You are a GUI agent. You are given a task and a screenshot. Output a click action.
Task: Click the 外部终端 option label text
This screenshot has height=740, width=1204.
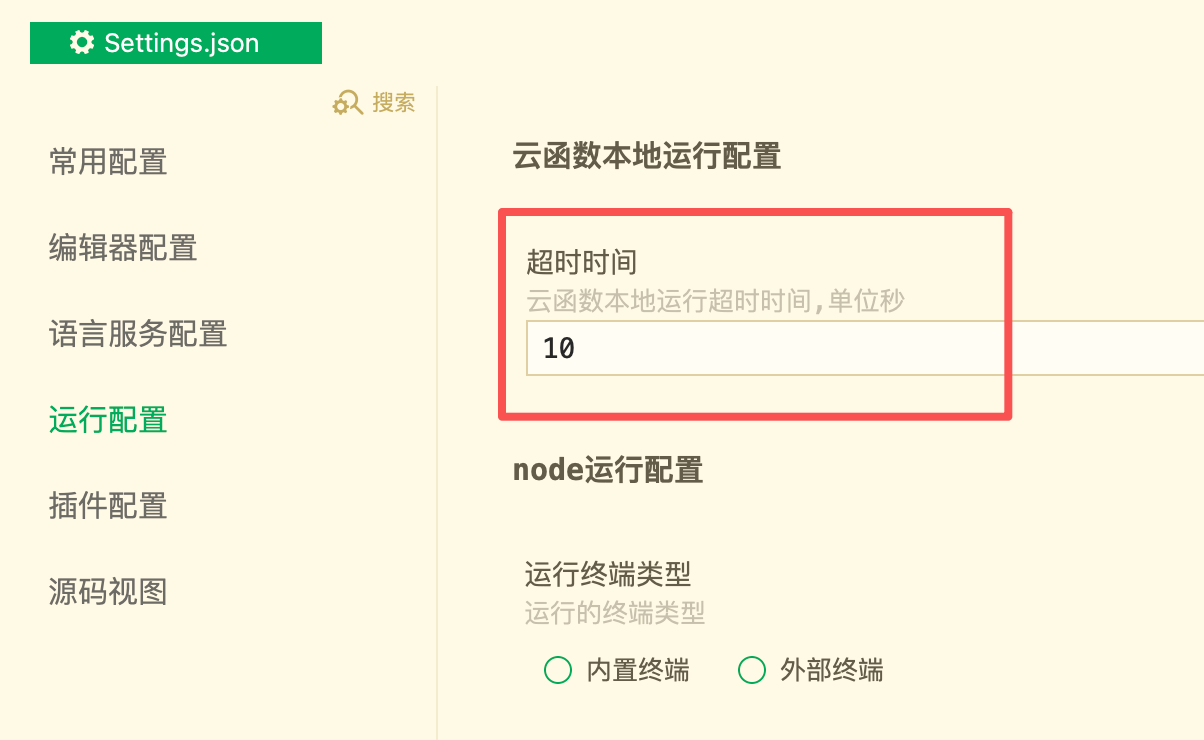click(x=831, y=670)
